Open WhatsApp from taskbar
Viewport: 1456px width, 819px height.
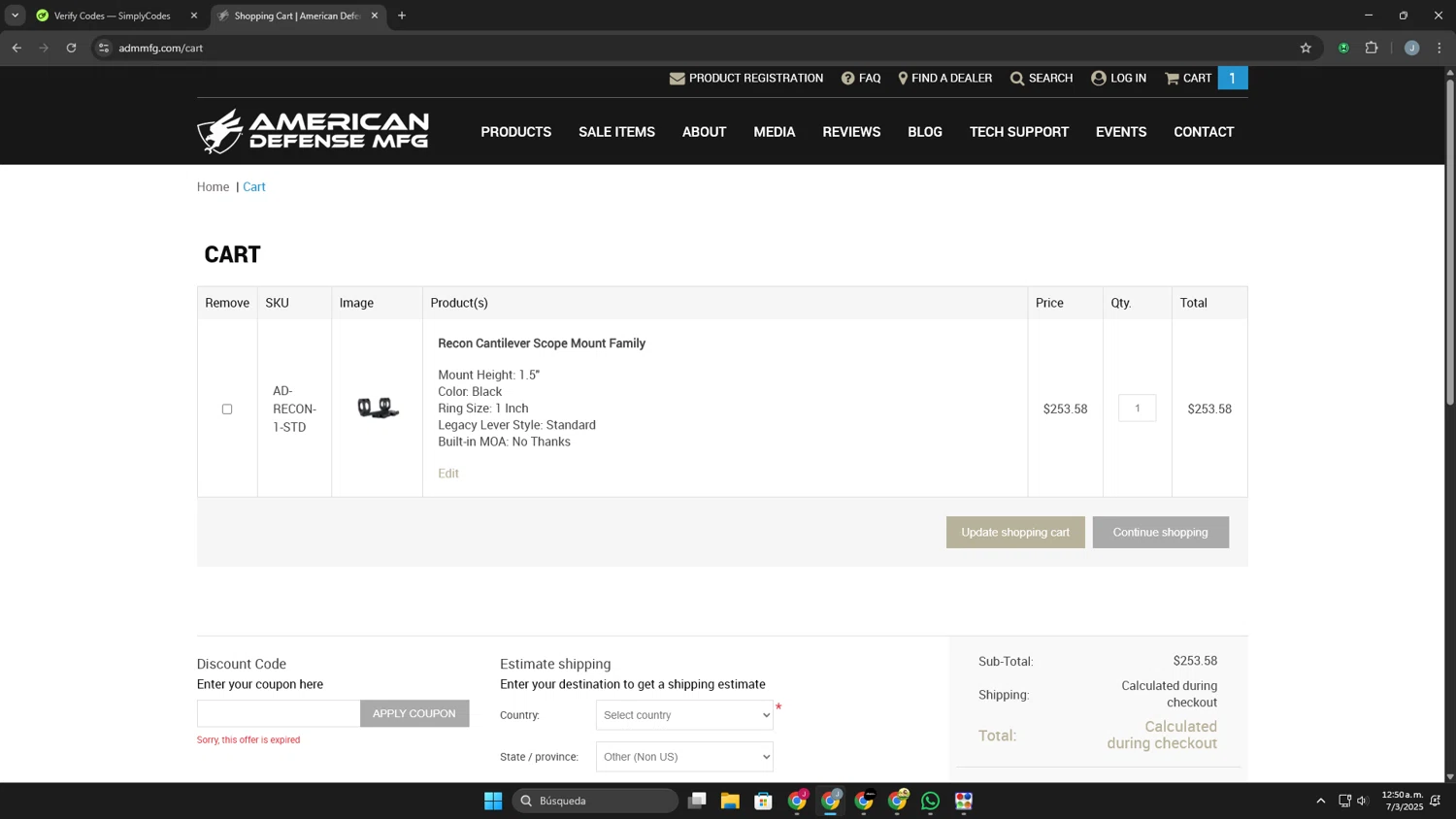pos(931,801)
